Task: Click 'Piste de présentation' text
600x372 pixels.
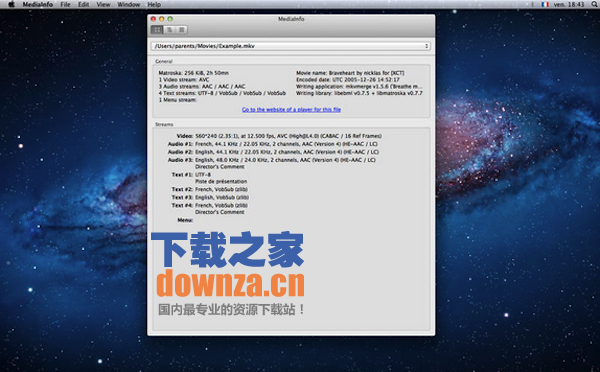Action: pos(221,181)
